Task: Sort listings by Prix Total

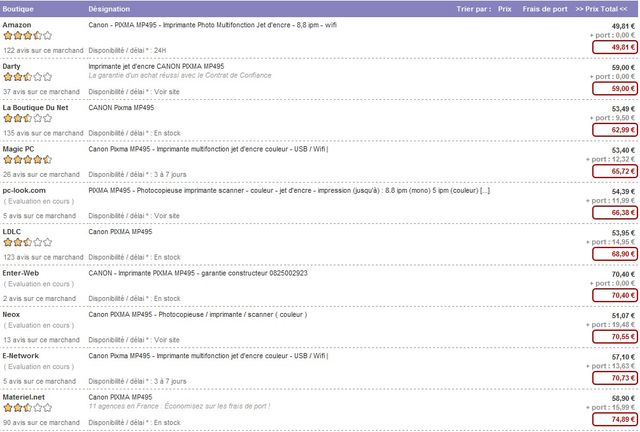Action: (x=601, y=9)
